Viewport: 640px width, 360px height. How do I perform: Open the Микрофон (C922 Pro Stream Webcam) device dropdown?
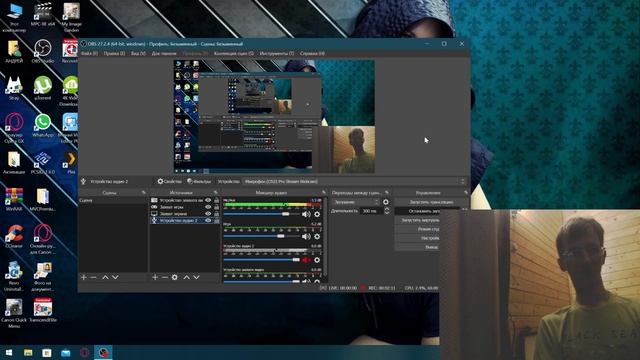[x=354, y=182]
